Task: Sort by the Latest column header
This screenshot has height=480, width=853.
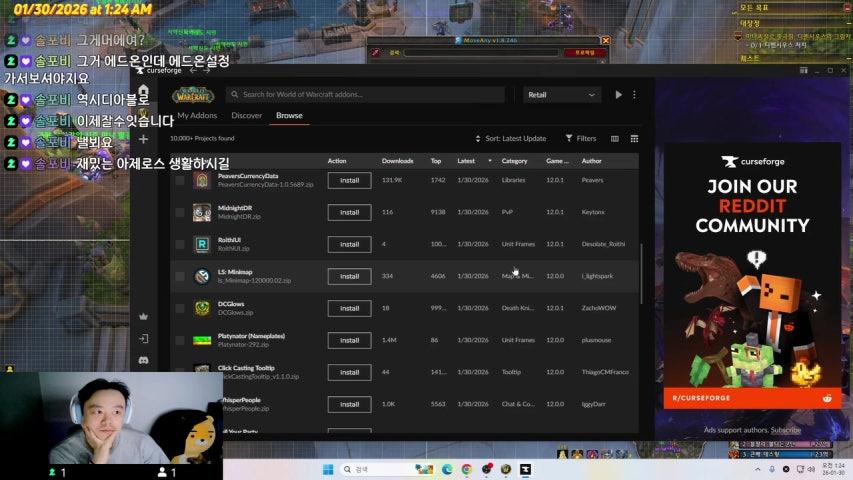Action: (466, 161)
